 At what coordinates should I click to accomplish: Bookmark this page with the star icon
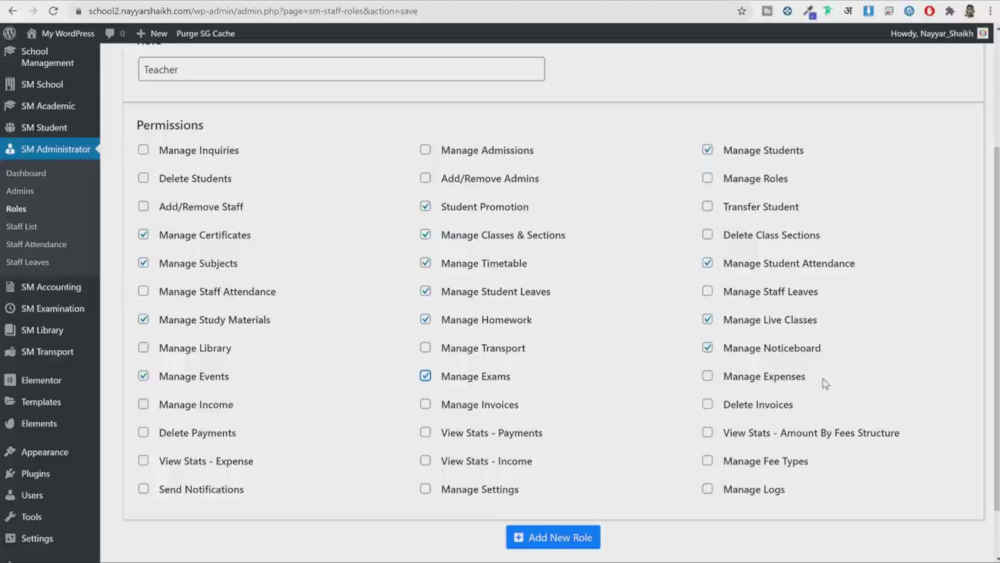[x=741, y=11]
